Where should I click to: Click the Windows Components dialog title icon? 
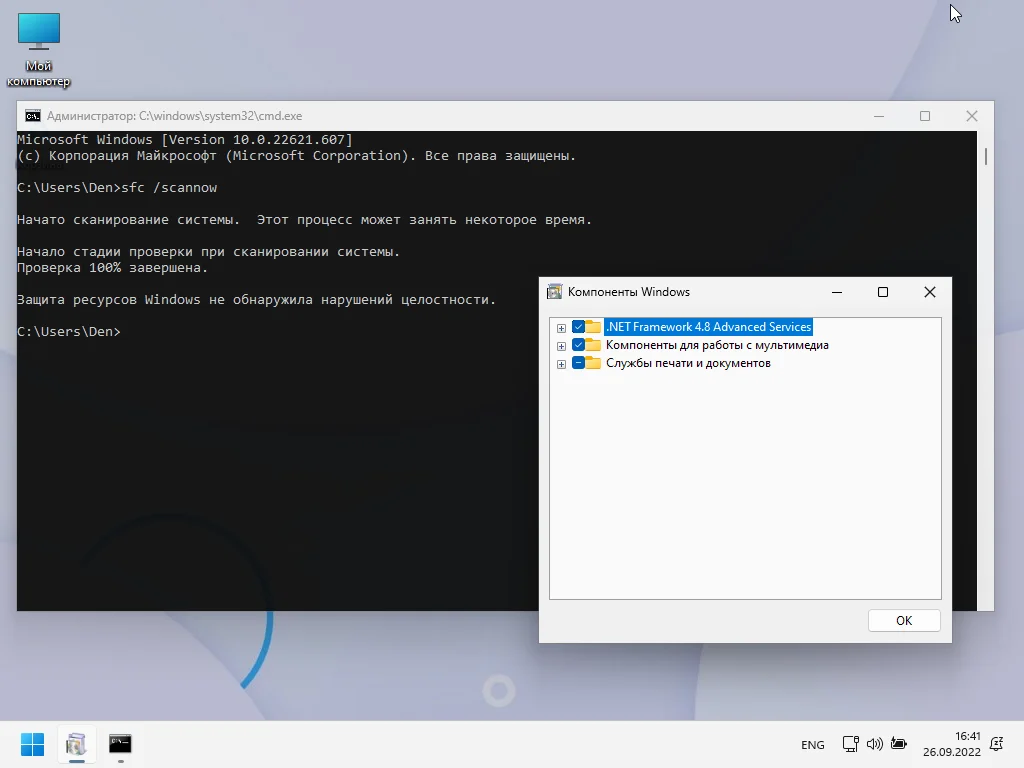[554, 292]
